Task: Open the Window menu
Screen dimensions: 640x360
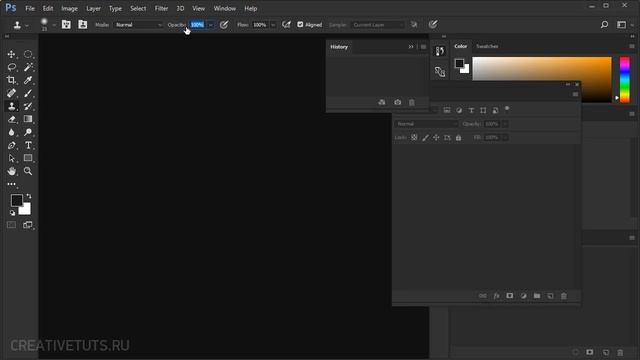Action: click(x=224, y=8)
